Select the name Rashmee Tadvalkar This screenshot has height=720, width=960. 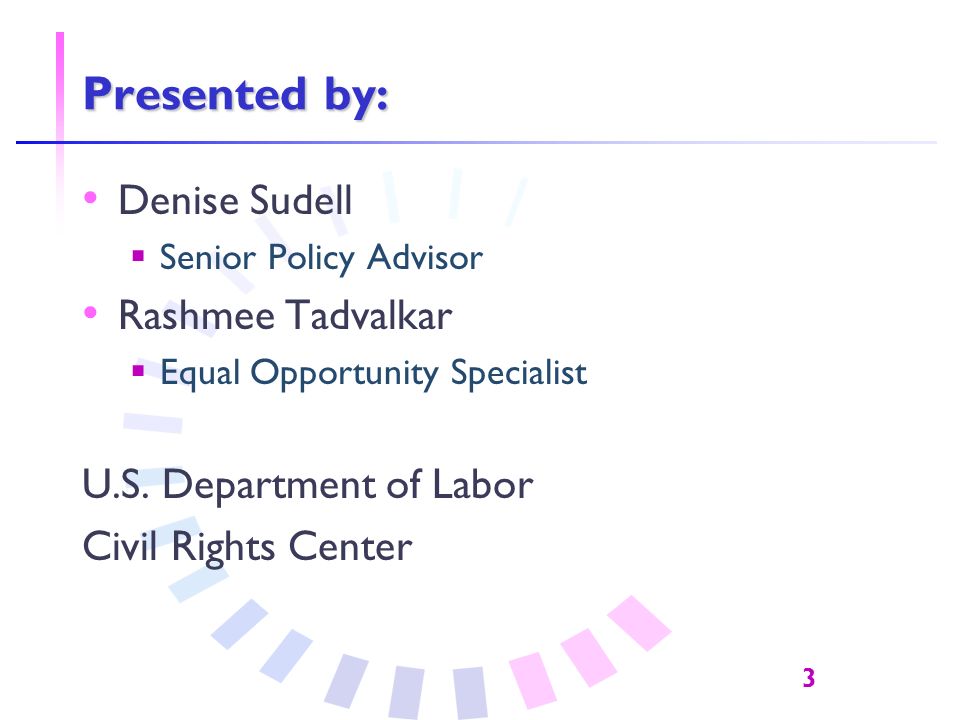click(x=285, y=316)
